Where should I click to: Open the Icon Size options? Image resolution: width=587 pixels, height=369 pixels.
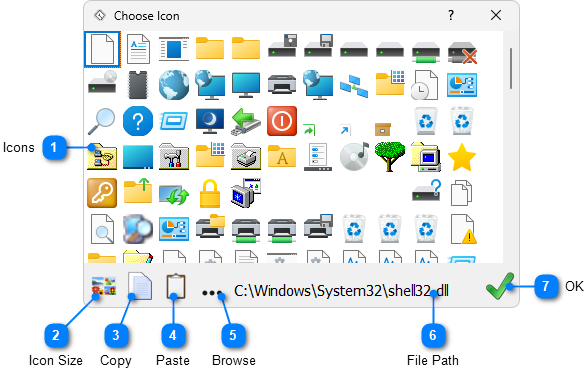[104, 286]
